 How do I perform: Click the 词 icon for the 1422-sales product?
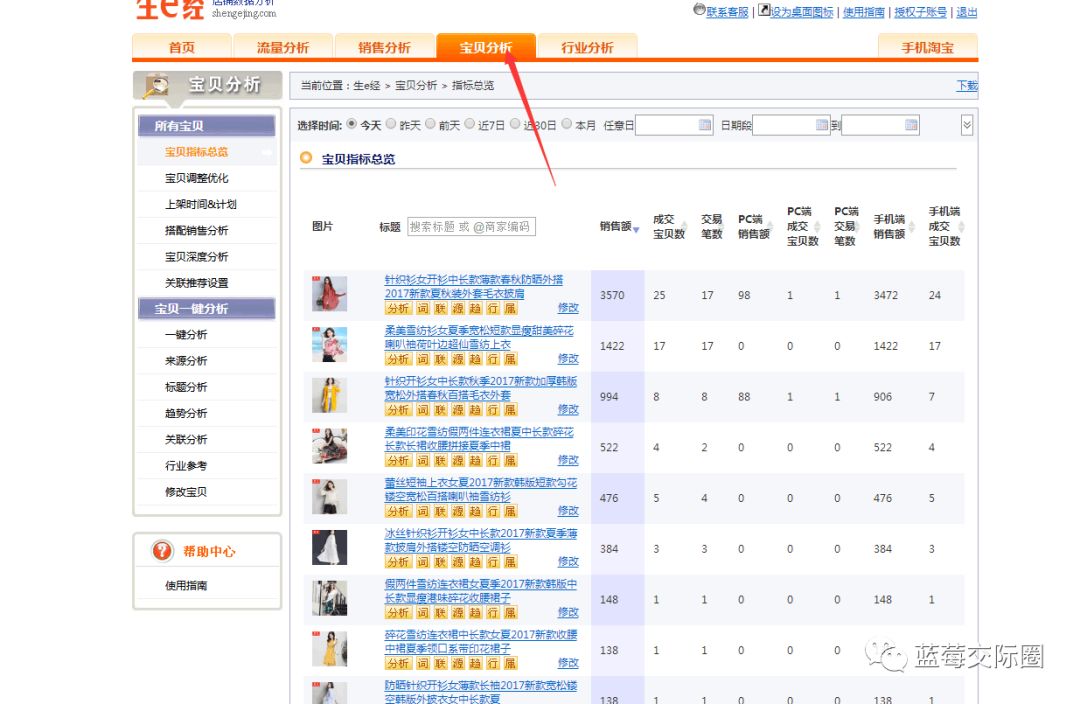tap(422, 359)
